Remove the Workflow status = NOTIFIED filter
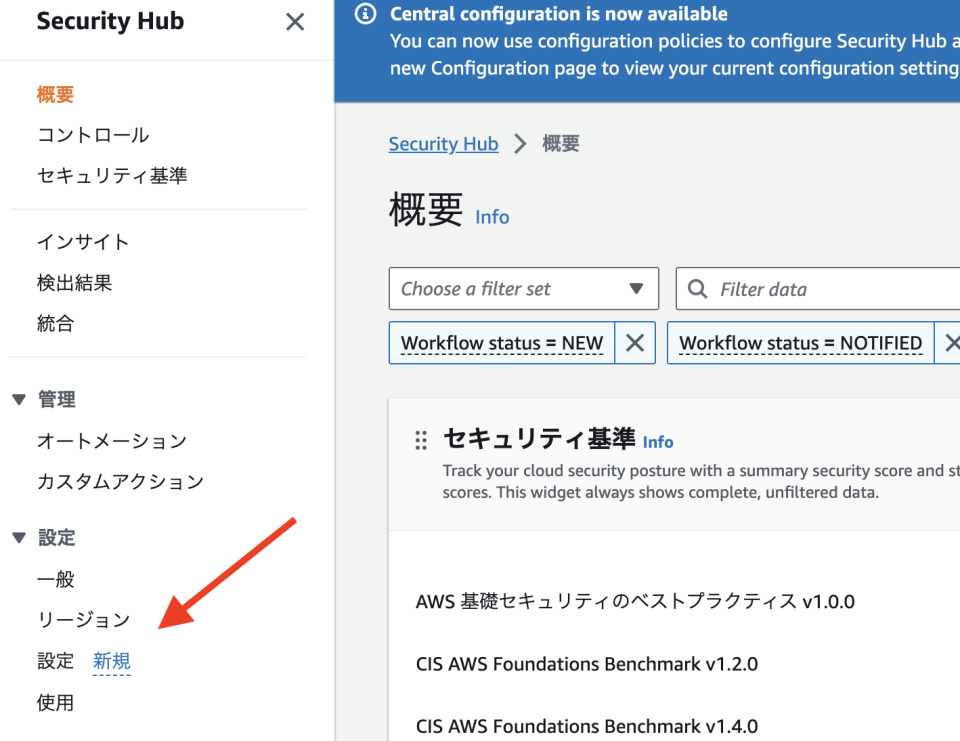Viewport: 960px width, 741px height. tap(950, 343)
